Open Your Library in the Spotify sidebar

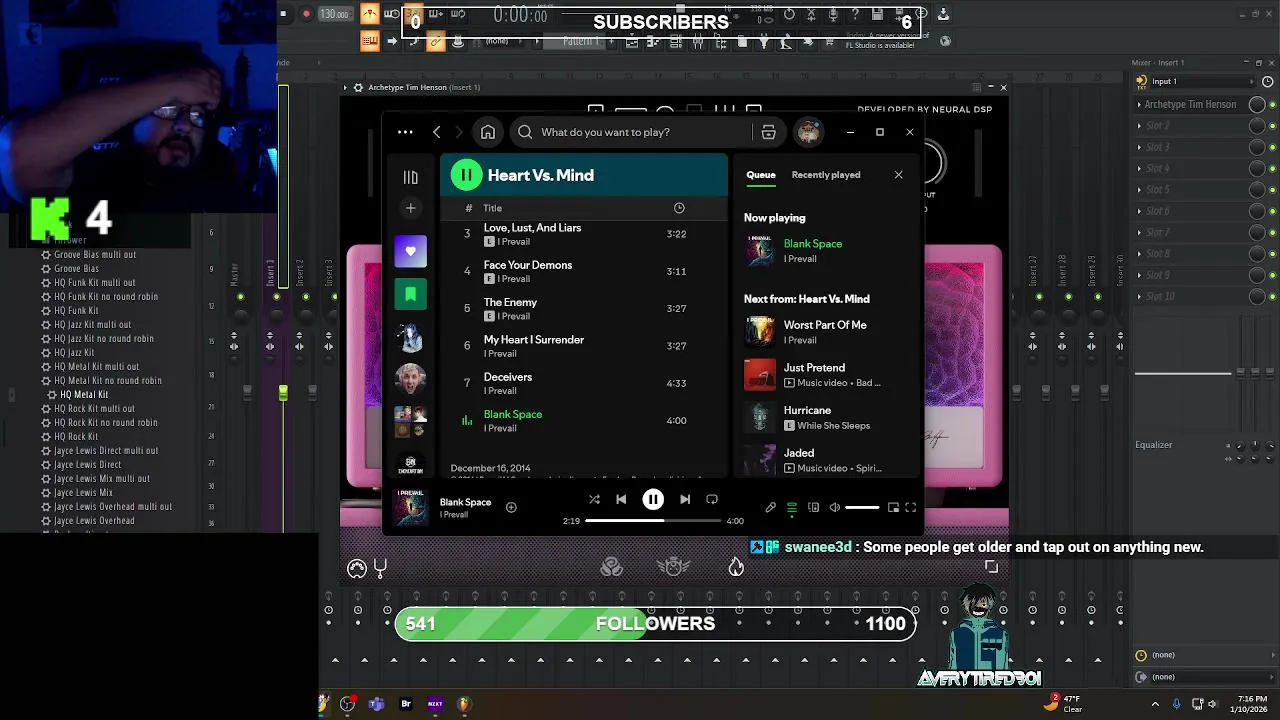410,177
